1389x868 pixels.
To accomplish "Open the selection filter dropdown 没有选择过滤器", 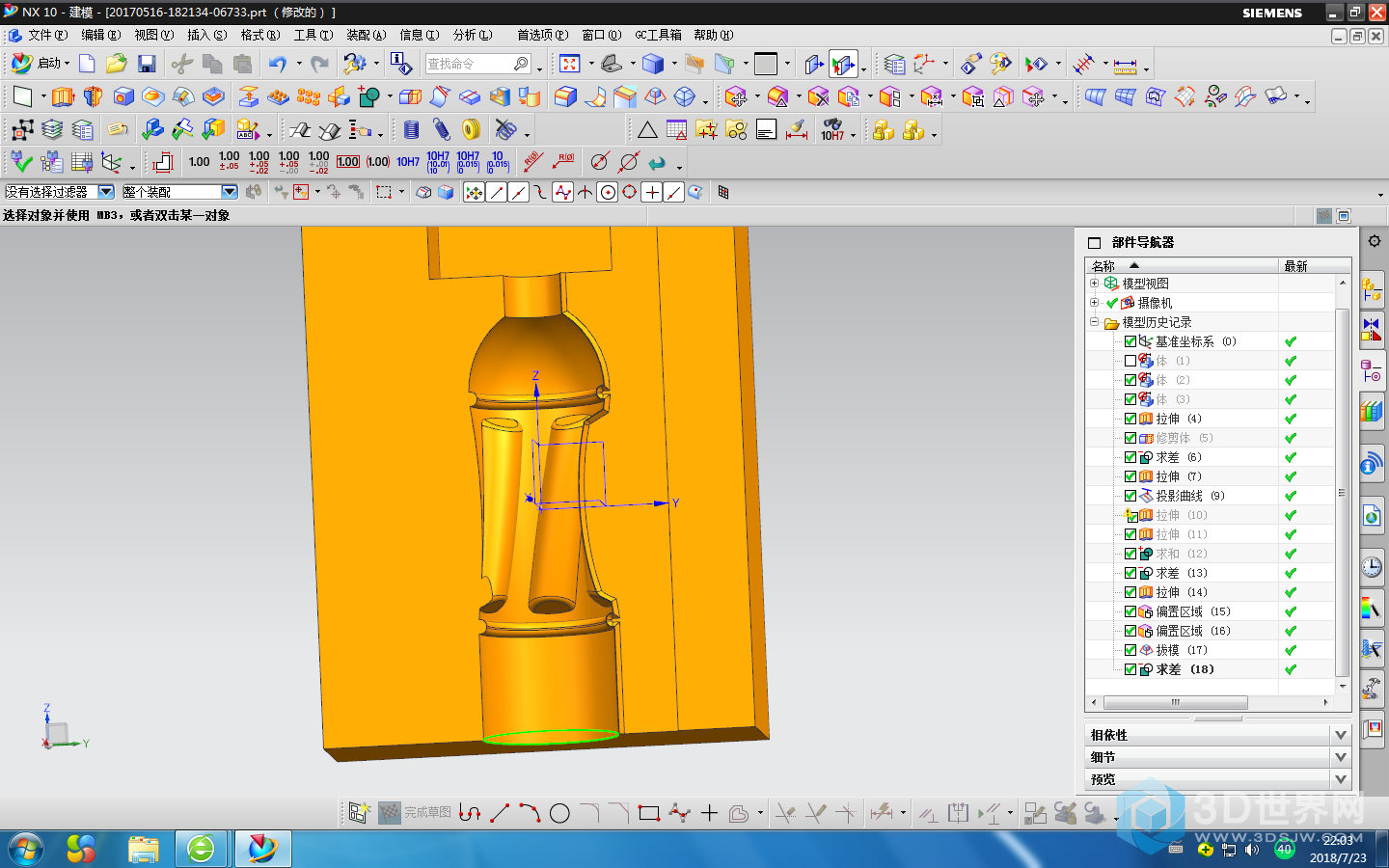I will tap(106, 192).
